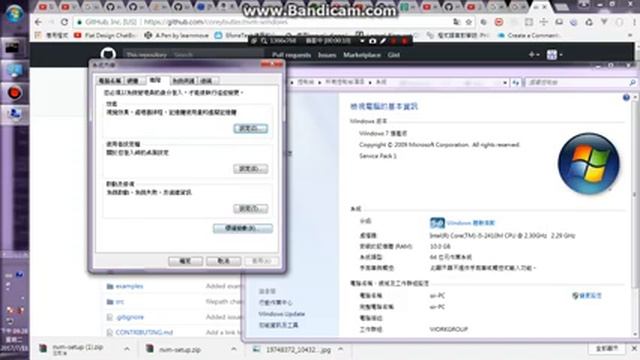Select the second tab in system dialog
The width and height of the screenshot is (640, 360).
[135, 81]
